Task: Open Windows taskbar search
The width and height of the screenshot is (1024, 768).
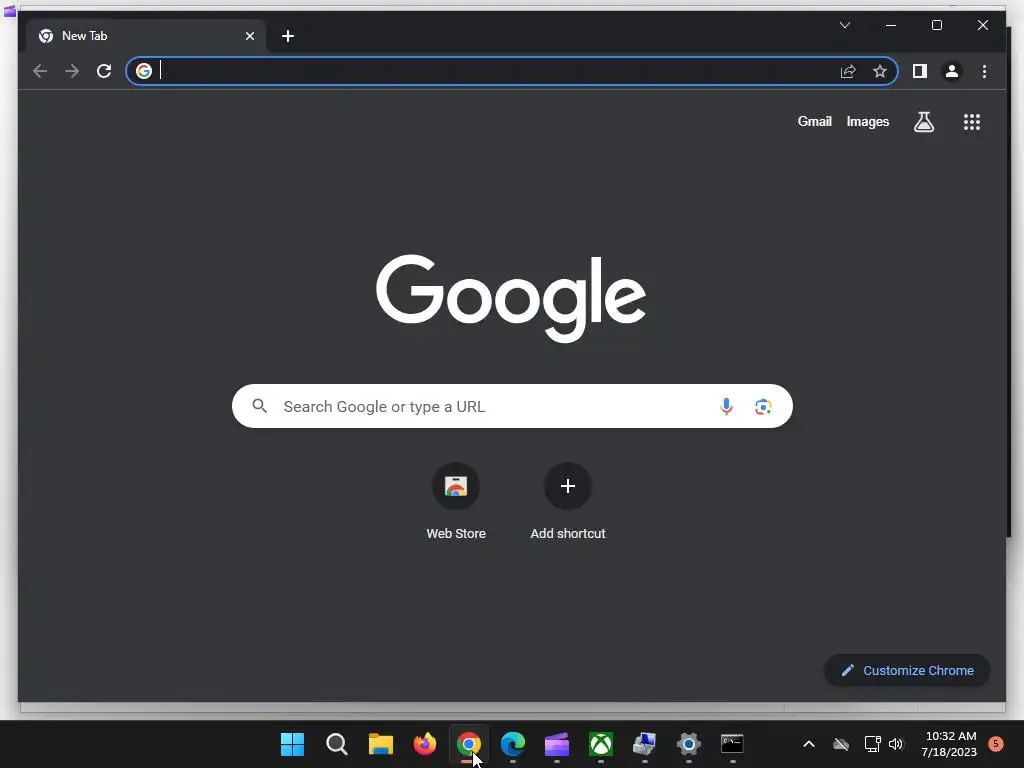Action: [x=336, y=744]
